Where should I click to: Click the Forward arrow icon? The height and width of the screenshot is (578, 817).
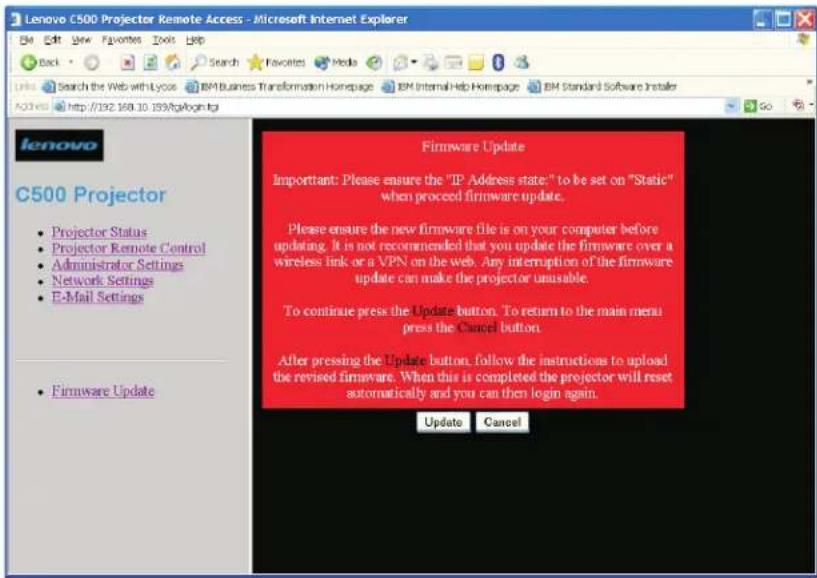(92, 63)
